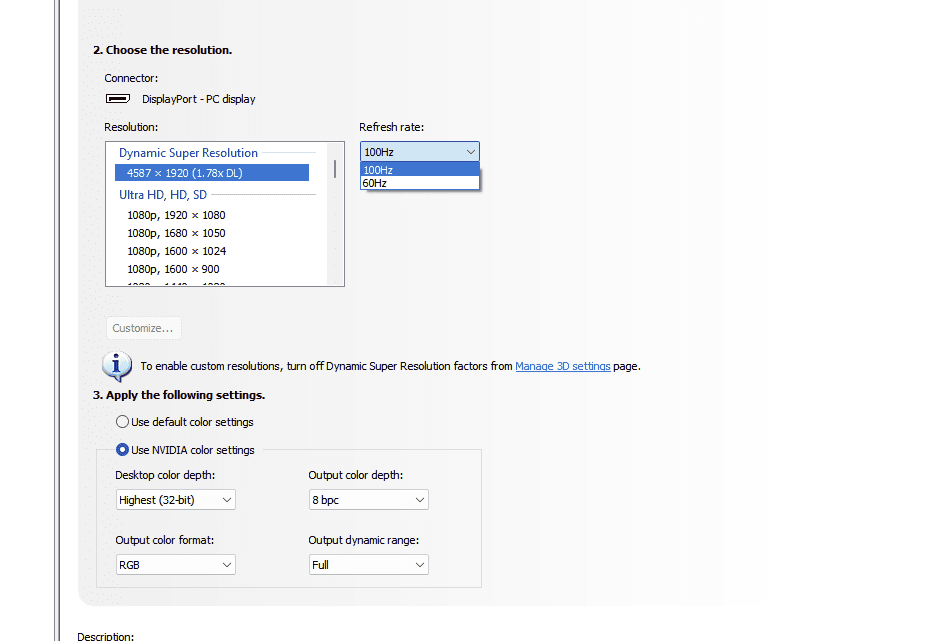The height and width of the screenshot is (641, 946).
Task: Click the DisplayPort connector icon
Action: point(118,98)
